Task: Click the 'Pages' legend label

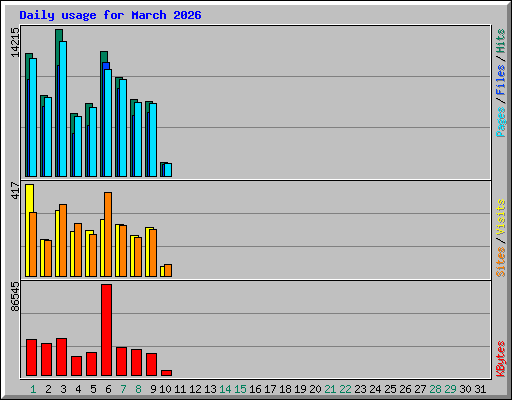Action: (500, 122)
